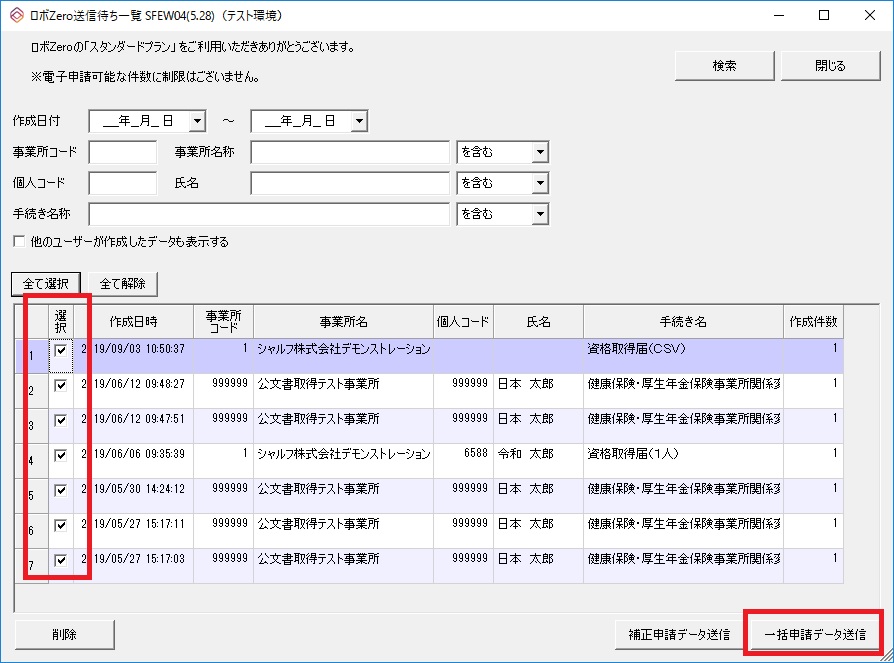Viewport: 894px width, 663px height.
Task: Expand the 手続き名称 を含む match dropdown
Action: 540,215
